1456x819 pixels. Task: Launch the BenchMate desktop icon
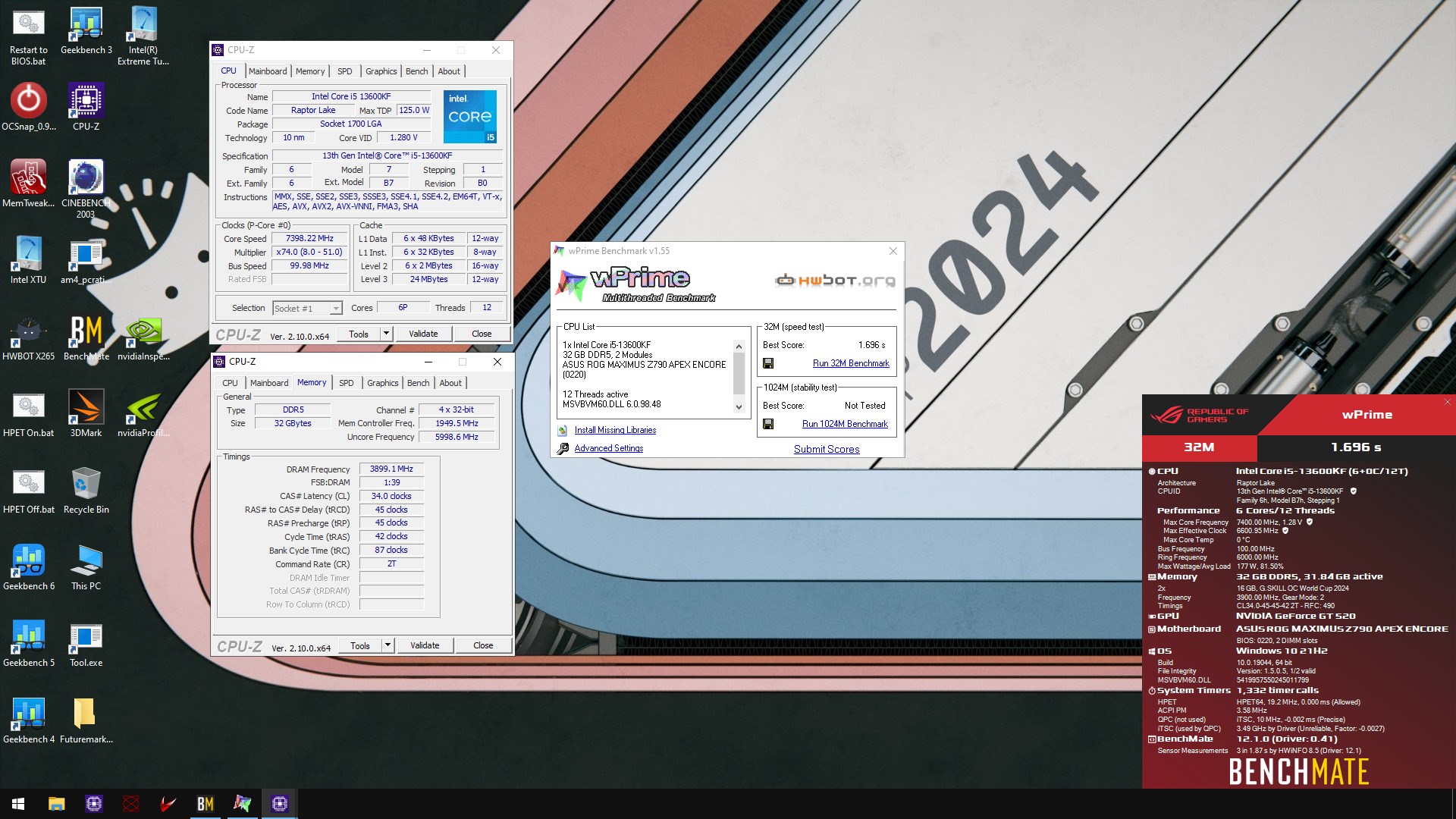(86, 337)
